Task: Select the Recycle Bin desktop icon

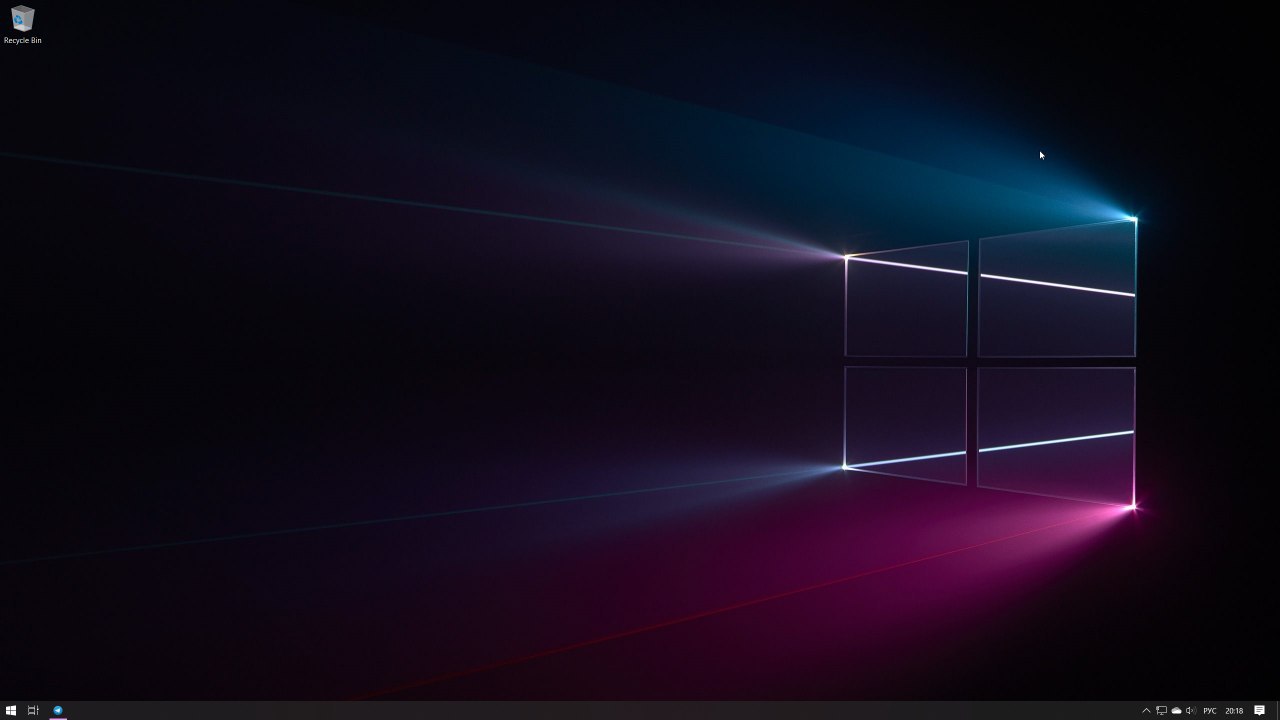Action: tap(22, 25)
